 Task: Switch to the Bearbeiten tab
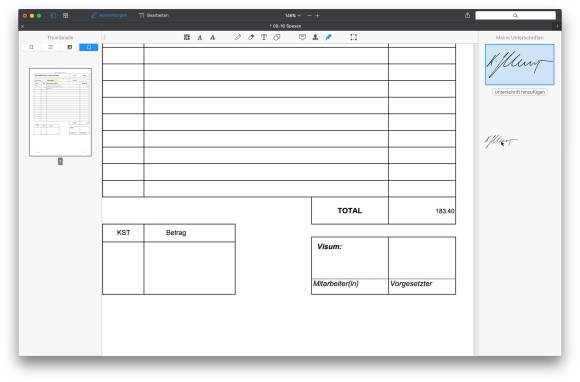[x=154, y=15]
